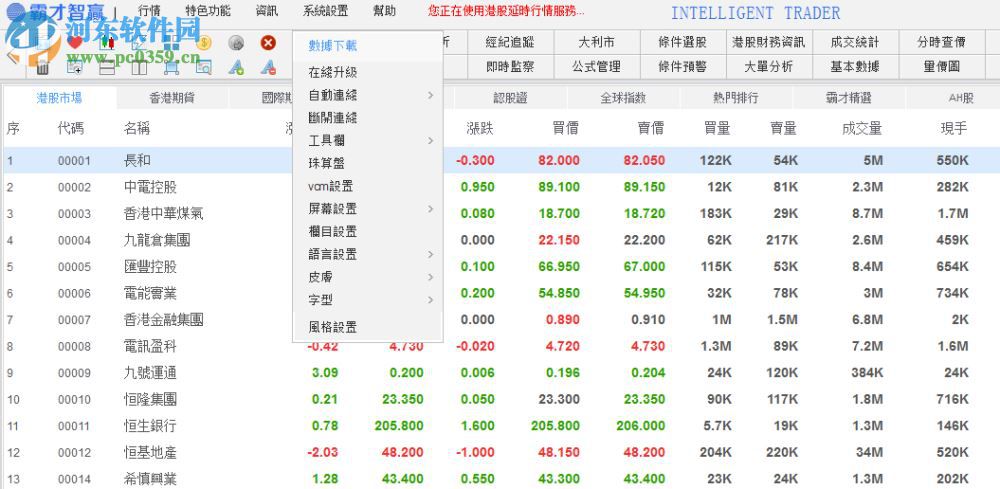Open 公式管理
Image resolution: width=1000 pixels, height=489 pixels.
point(596,66)
